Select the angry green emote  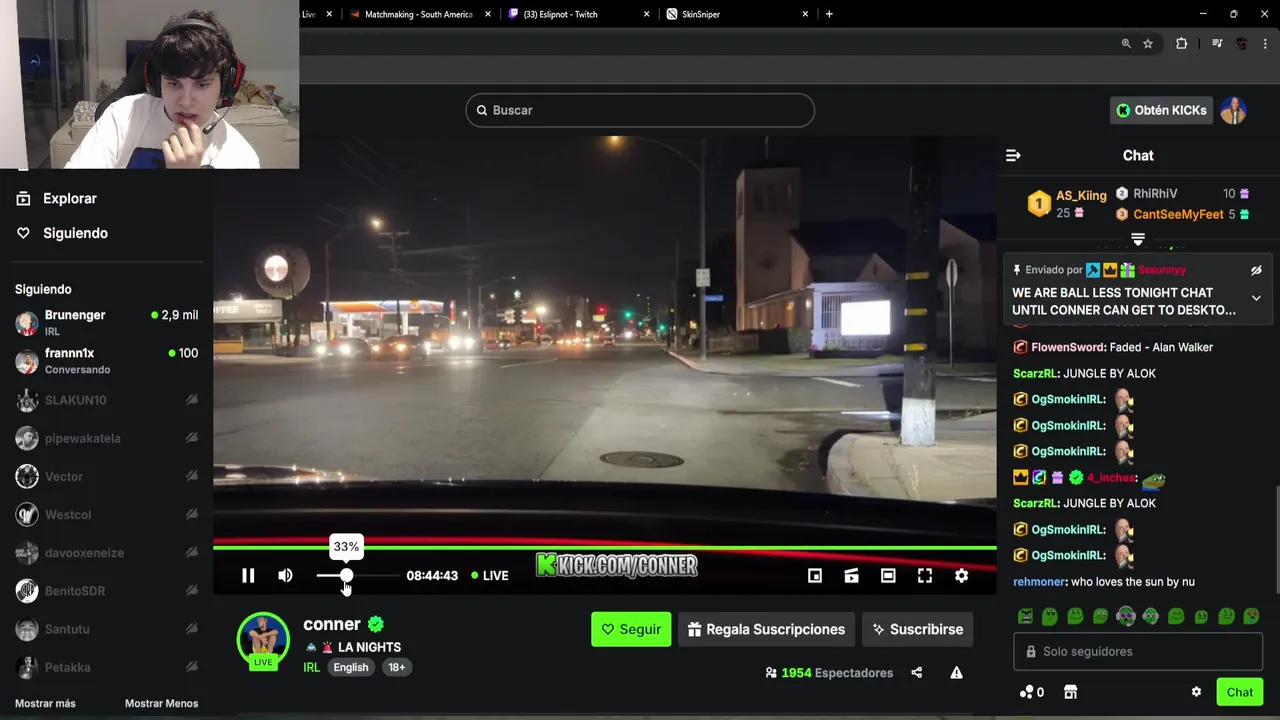pyautogui.click(x=1025, y=616)
